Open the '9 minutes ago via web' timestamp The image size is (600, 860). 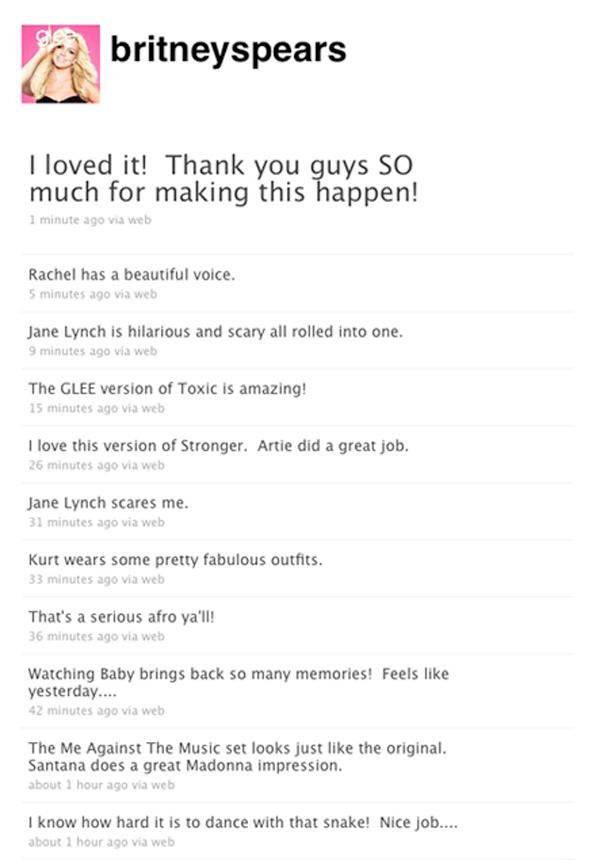coord(93,351)
